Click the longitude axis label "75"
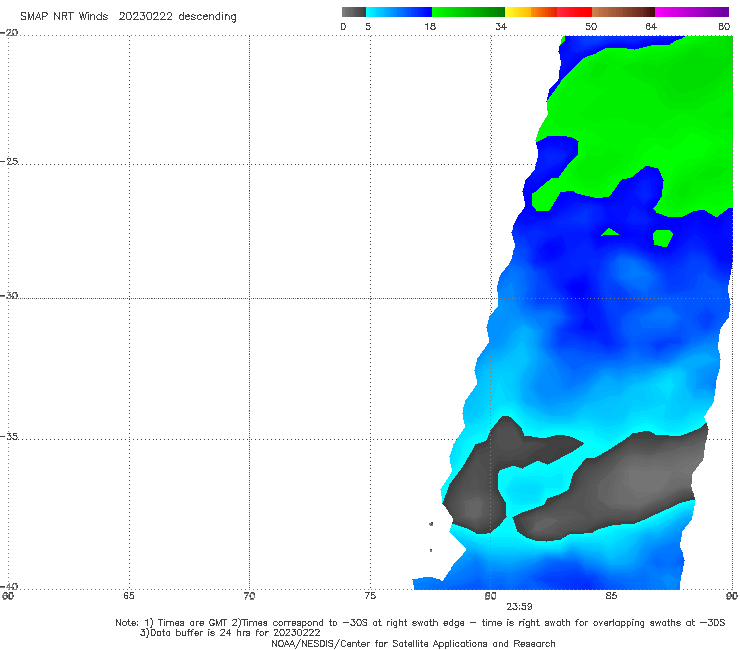 pos(370,596)
